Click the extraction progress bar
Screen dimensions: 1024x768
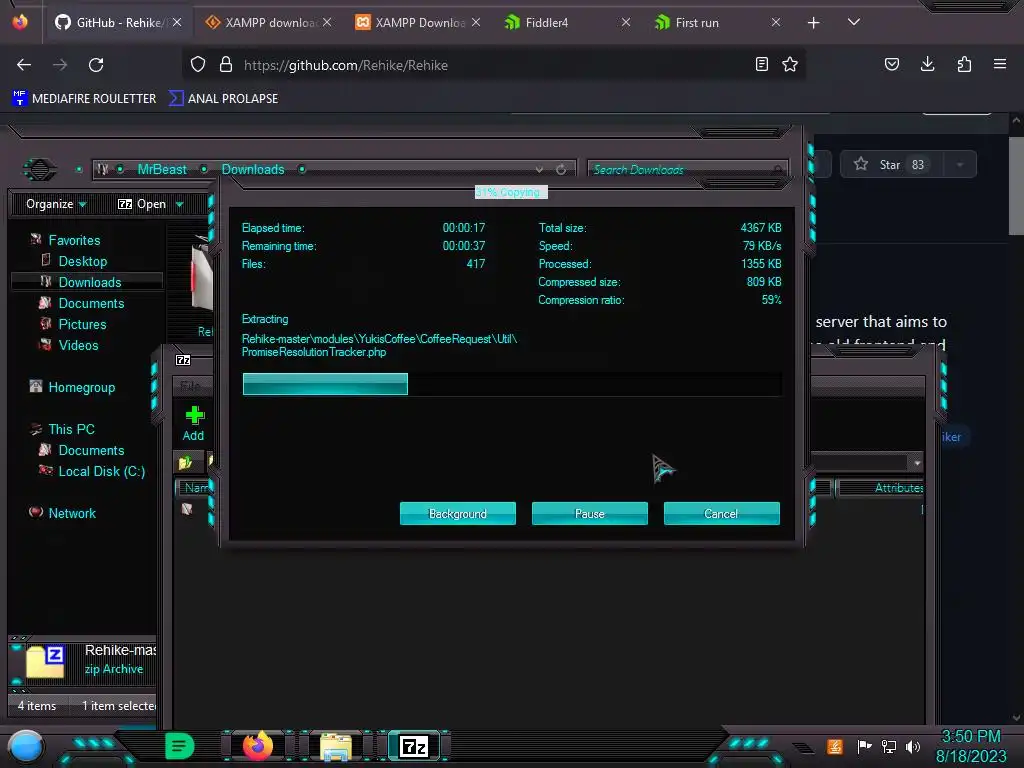[511, 384]
